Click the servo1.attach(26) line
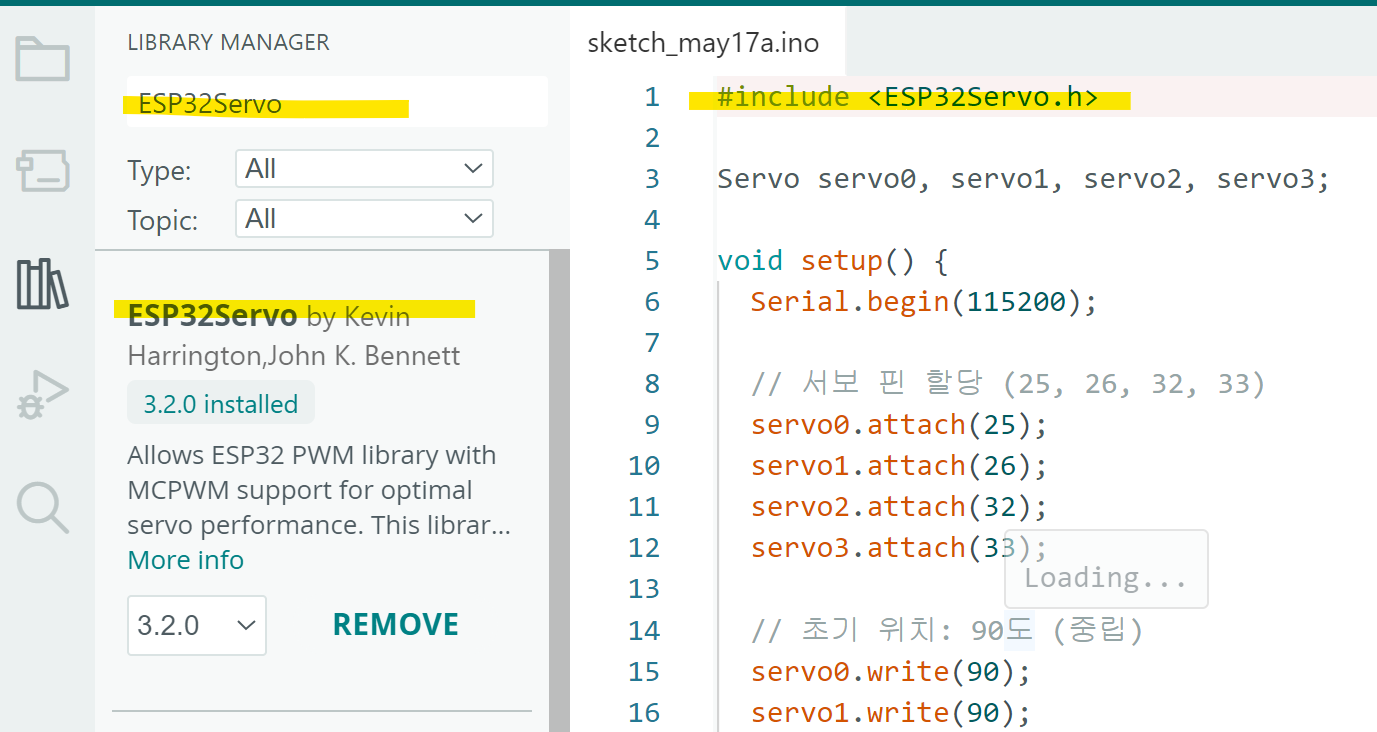The height and width of the screenshot is (732, 1377). (899, 466)
